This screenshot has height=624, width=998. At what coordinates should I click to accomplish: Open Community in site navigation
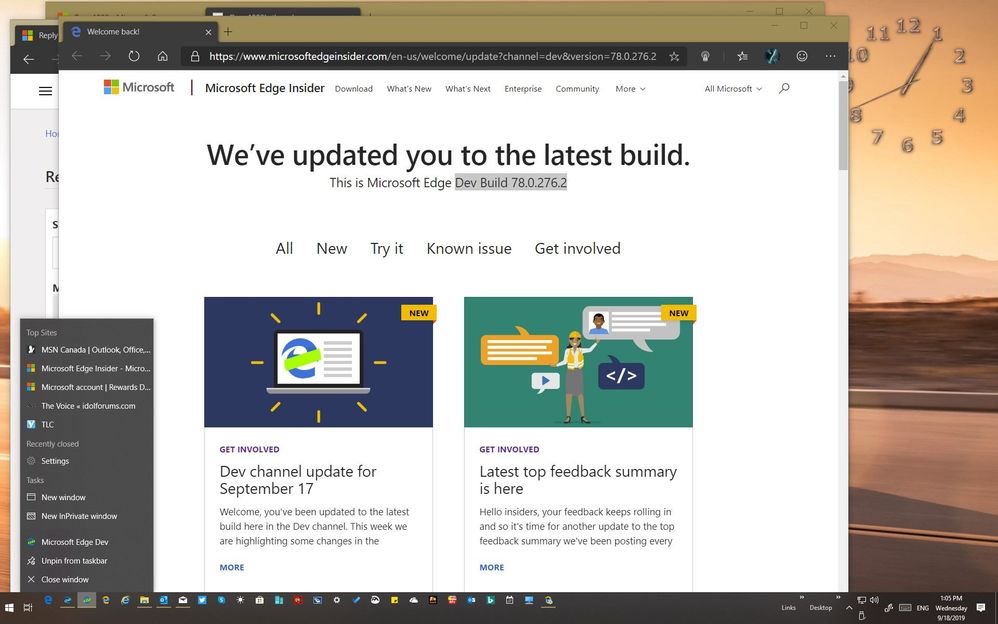577,89
